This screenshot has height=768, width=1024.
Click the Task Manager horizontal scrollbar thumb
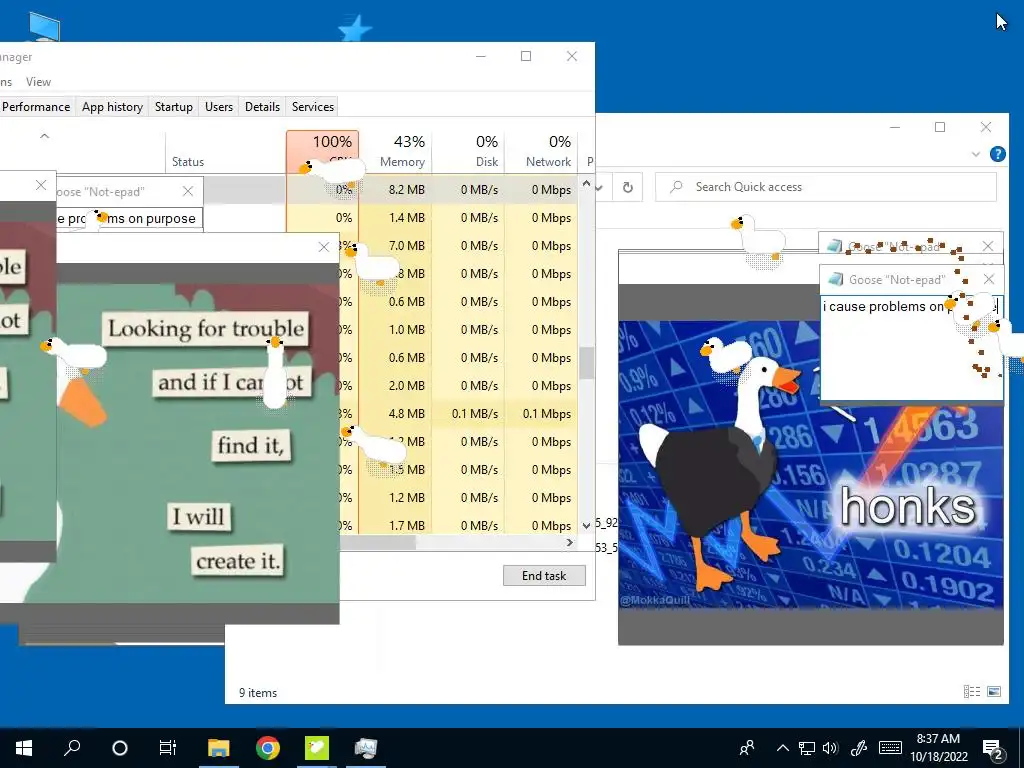pos(377,542)
